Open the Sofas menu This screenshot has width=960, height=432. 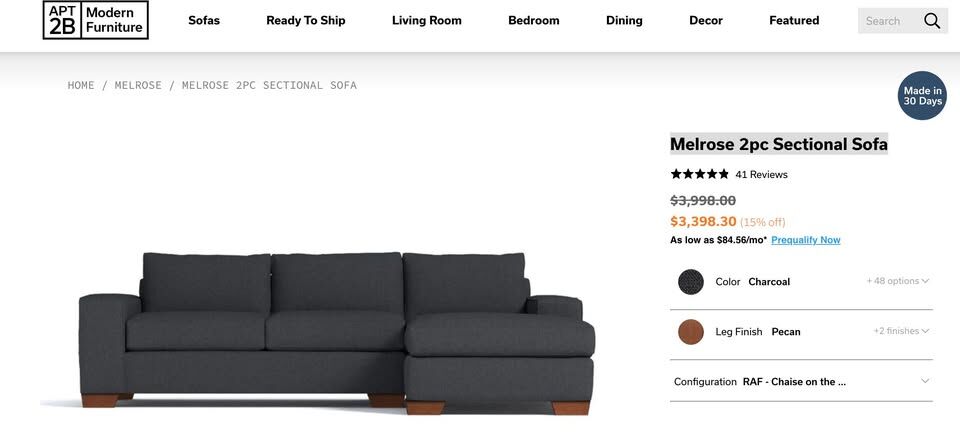coord(204,21)
